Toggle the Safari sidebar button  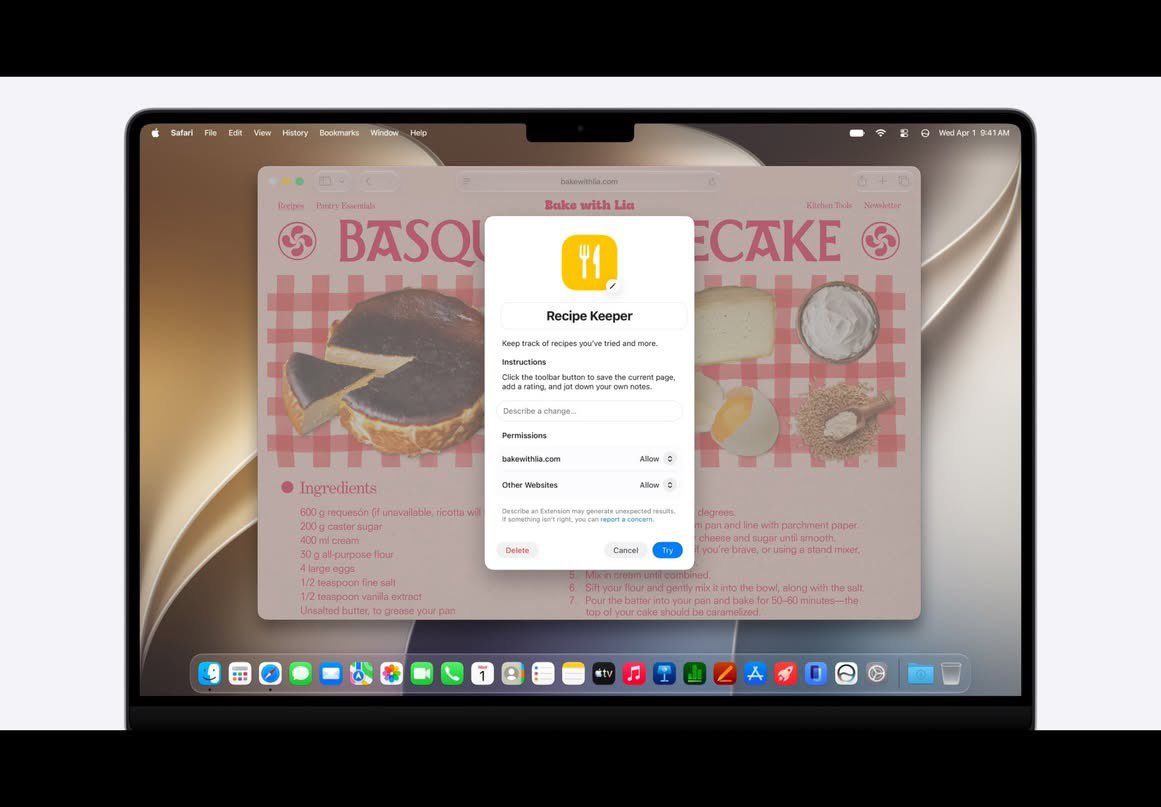(325, 181)
